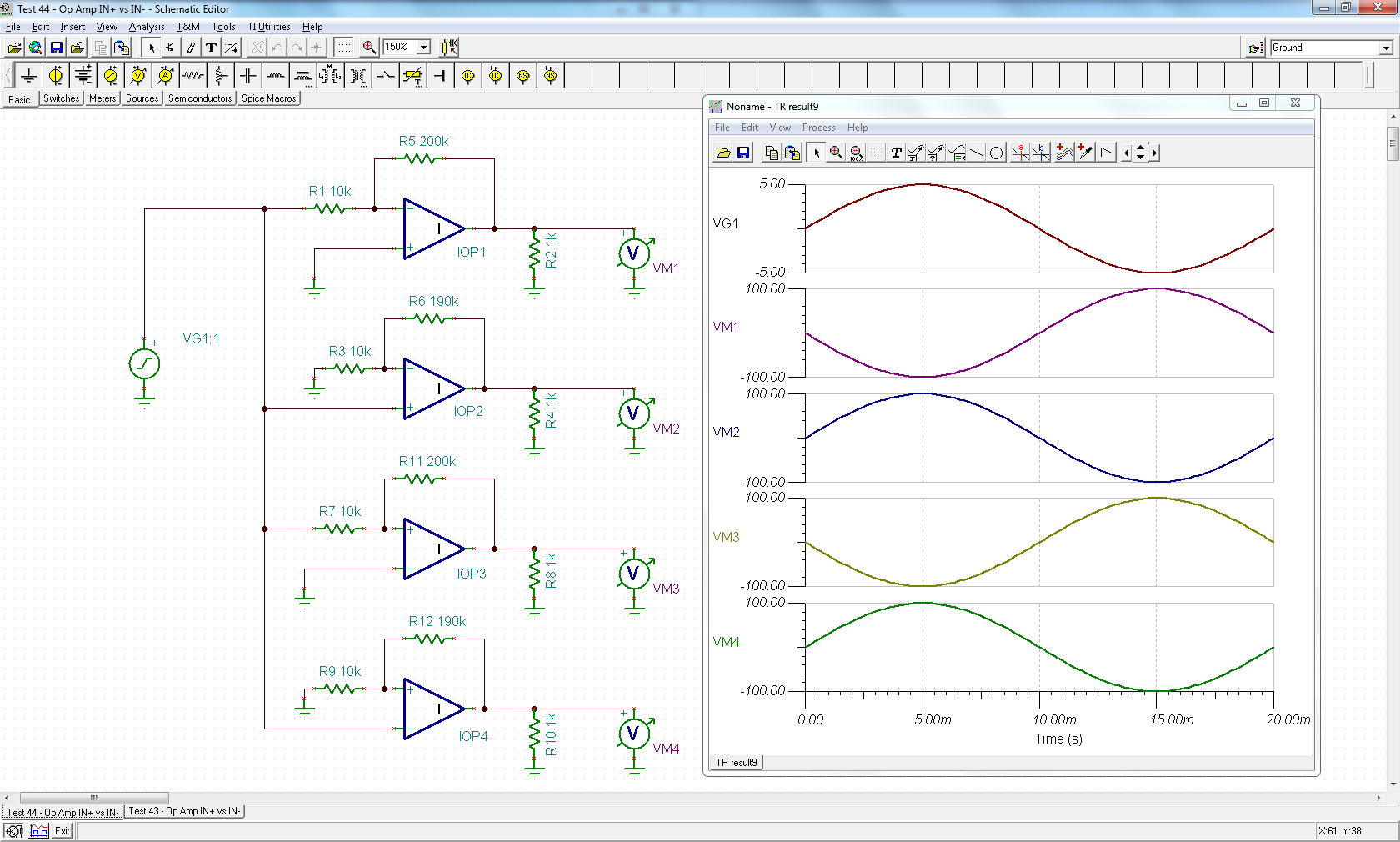
Task: Select the draw circle tool in result window
Action: click(x=996, y=153)
